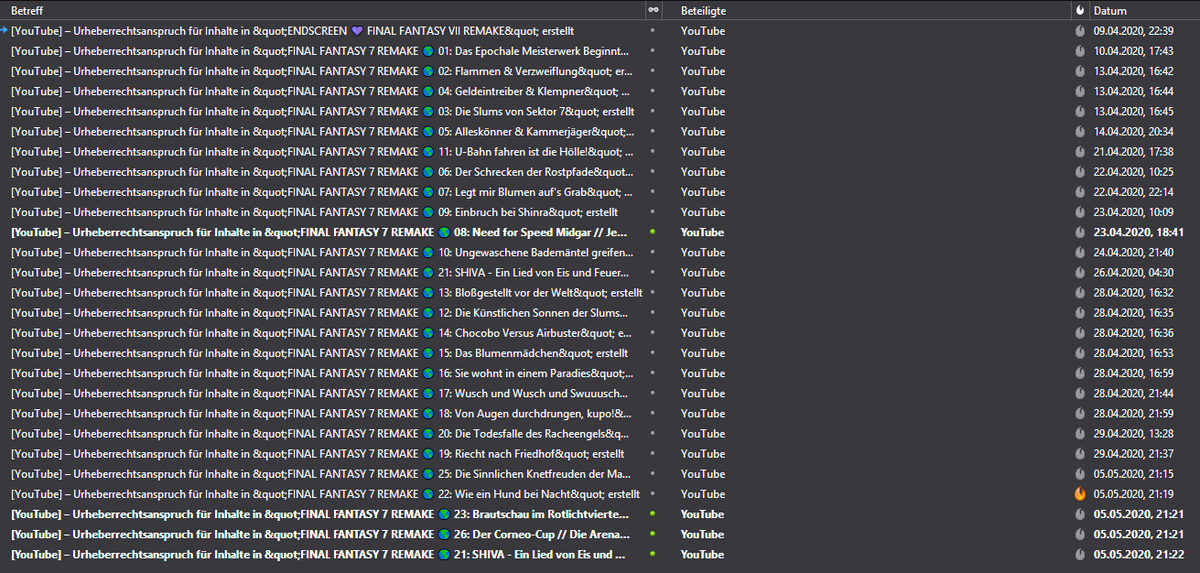Click the date 22.04.2020, 10:25
1200x573 pixels.
coord(1133,172)
